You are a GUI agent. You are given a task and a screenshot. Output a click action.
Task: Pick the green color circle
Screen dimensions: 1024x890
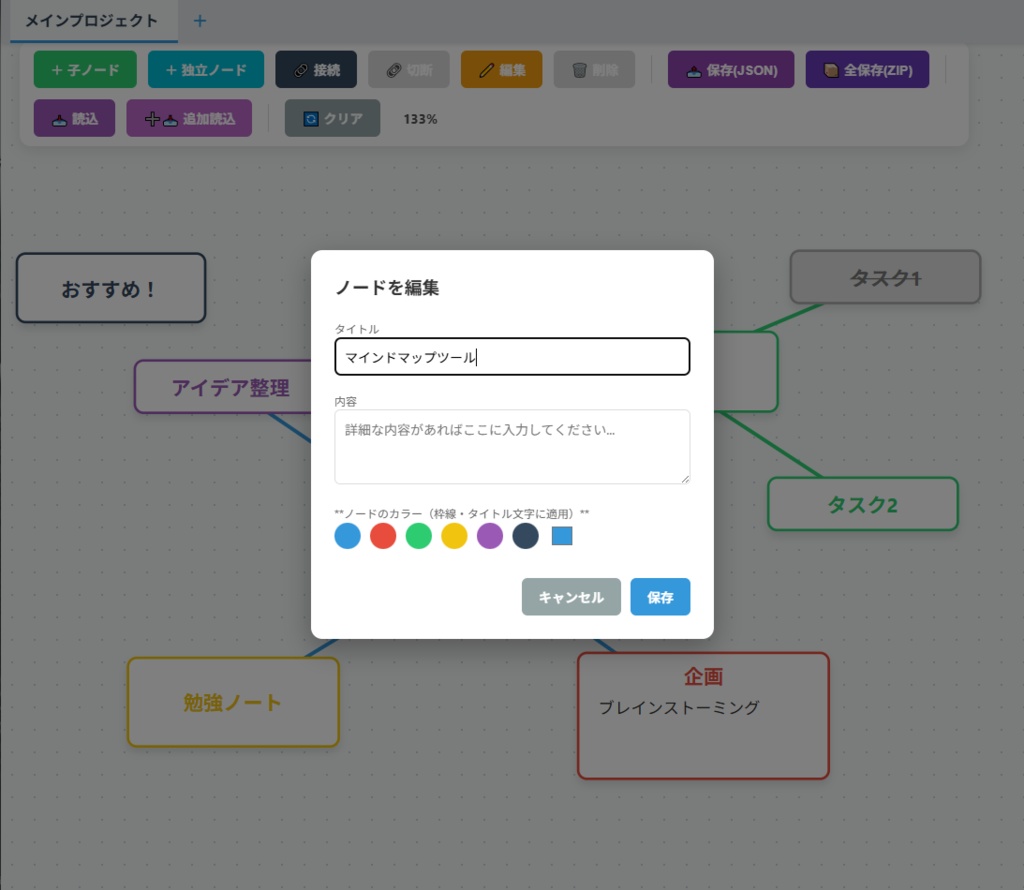419,535
